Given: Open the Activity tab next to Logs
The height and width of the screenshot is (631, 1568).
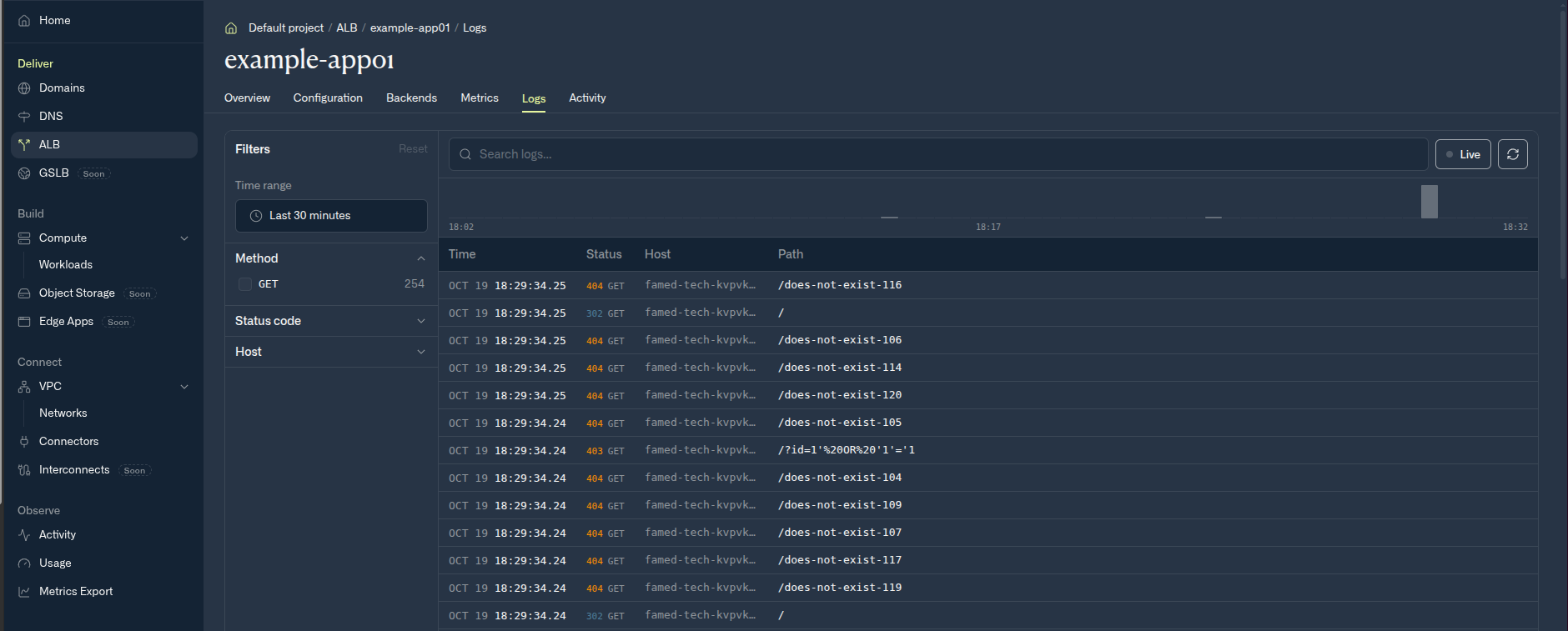Looking at the screenshot, I should pos(587,98).
